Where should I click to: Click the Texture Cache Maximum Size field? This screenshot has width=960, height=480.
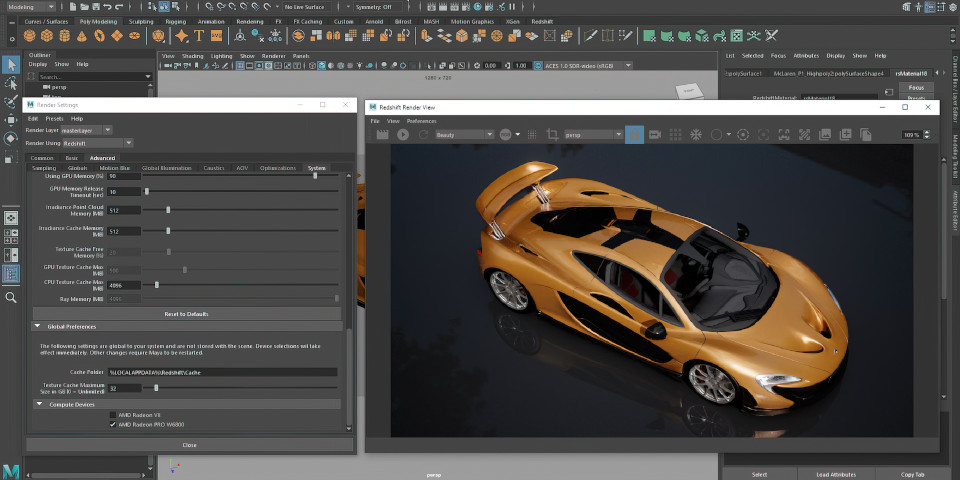(125, 388)
